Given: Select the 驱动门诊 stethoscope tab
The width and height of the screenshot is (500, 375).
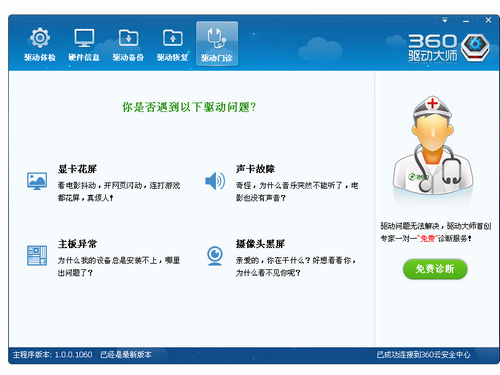Looking at the screenshot, I should click(x=217, y=44).
